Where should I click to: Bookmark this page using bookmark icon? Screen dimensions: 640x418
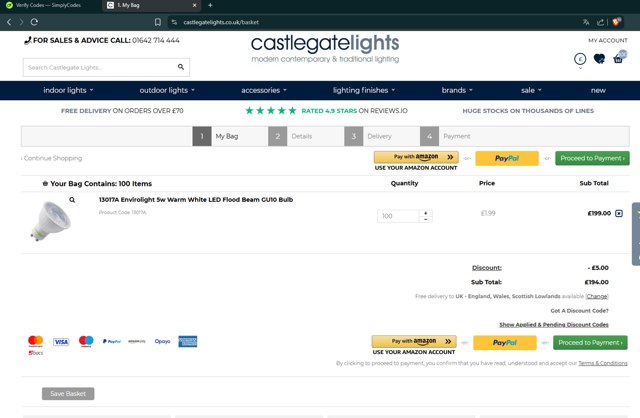[158, 22]
